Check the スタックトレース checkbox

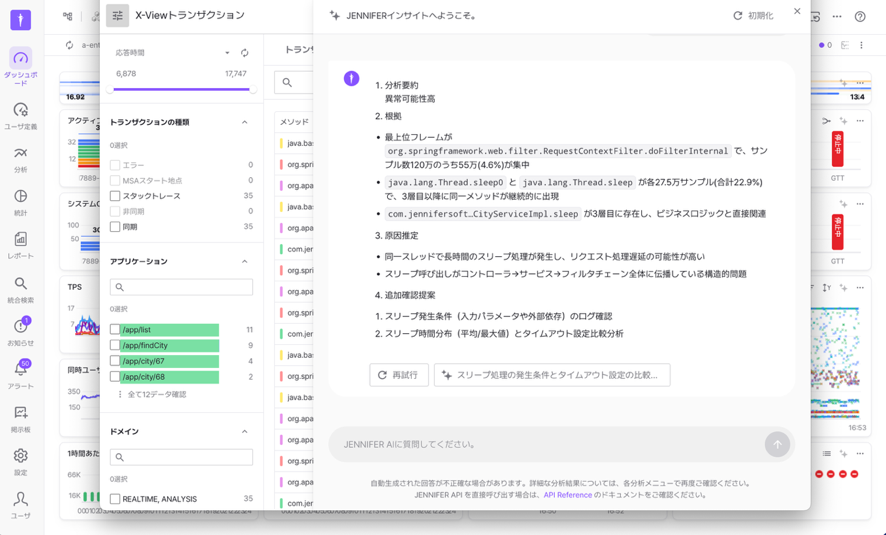coord(115,196)
